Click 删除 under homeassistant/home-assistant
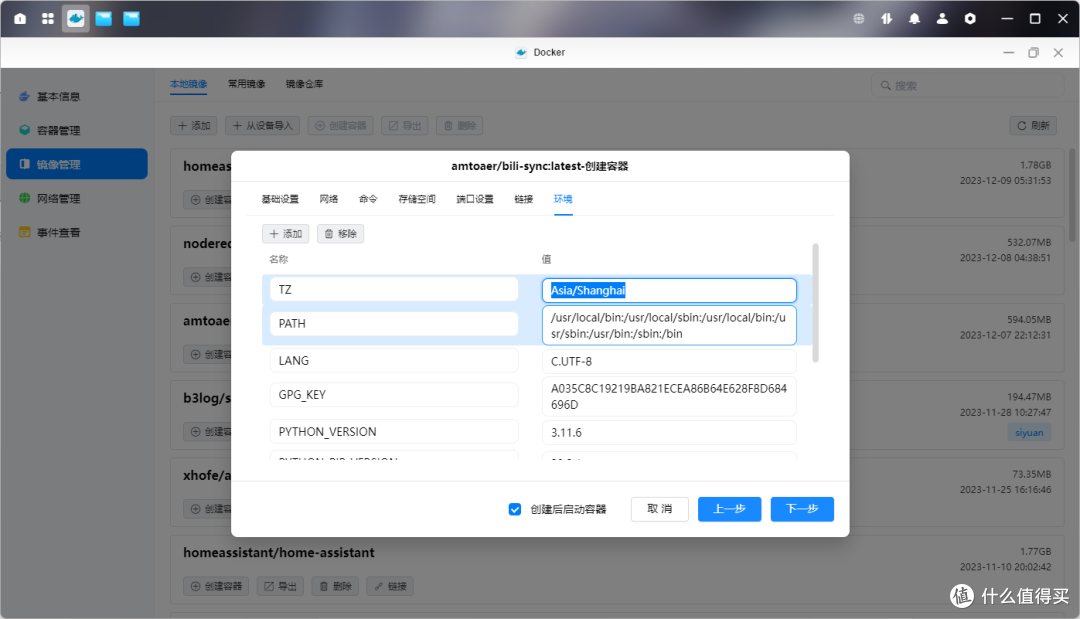The width and height of the screenshot is (1080, 619). tap(335, 587)
